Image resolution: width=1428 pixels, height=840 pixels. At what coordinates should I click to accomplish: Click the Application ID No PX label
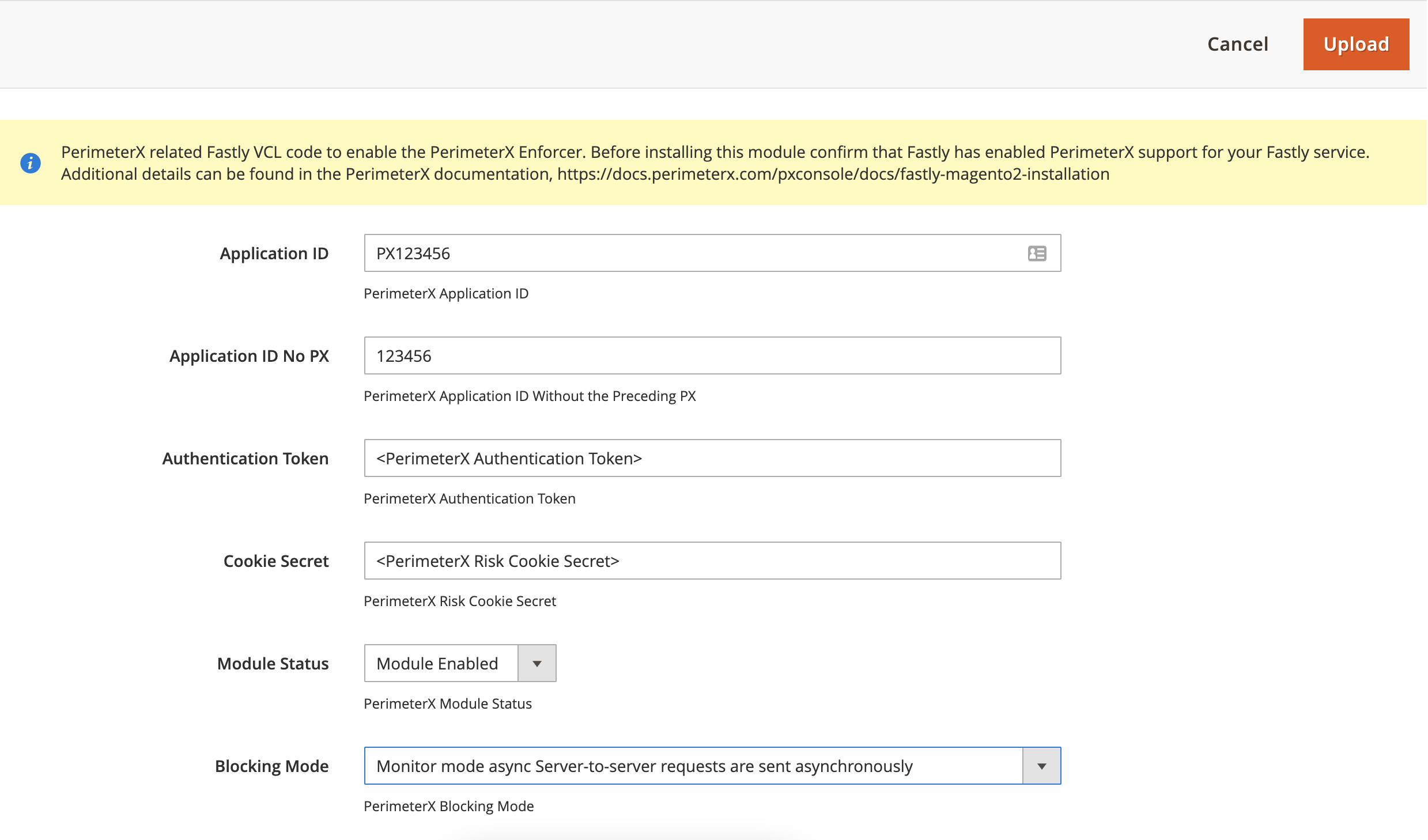(x=249, y=356)
